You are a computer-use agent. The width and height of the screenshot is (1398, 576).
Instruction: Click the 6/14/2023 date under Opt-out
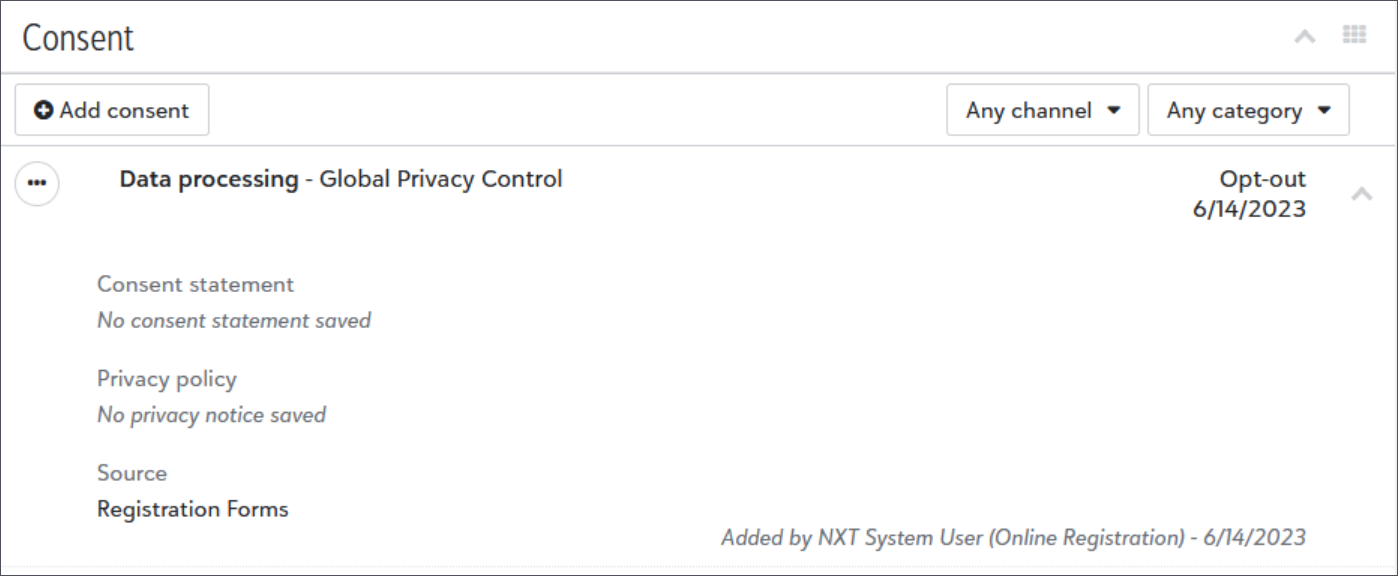(x=1249, y=209)
